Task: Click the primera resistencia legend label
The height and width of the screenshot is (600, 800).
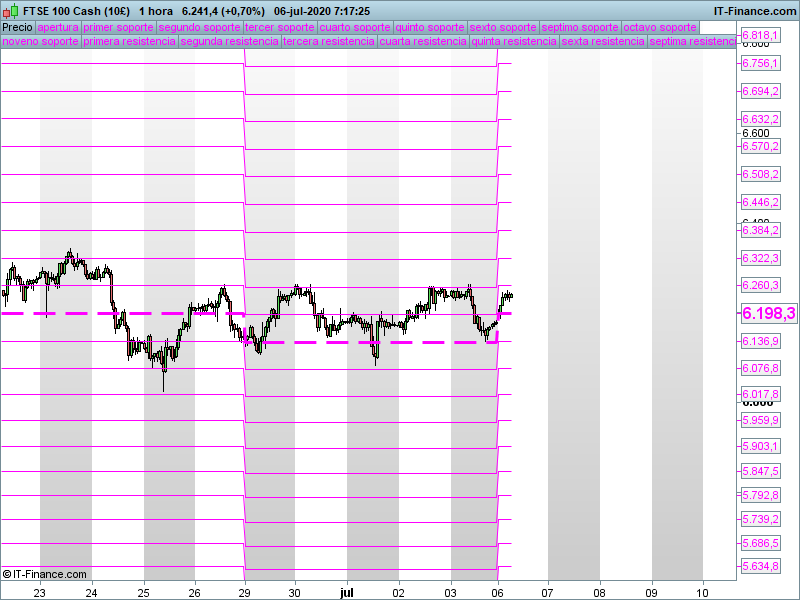Action: pyautogui.click(x=129, y=42)
